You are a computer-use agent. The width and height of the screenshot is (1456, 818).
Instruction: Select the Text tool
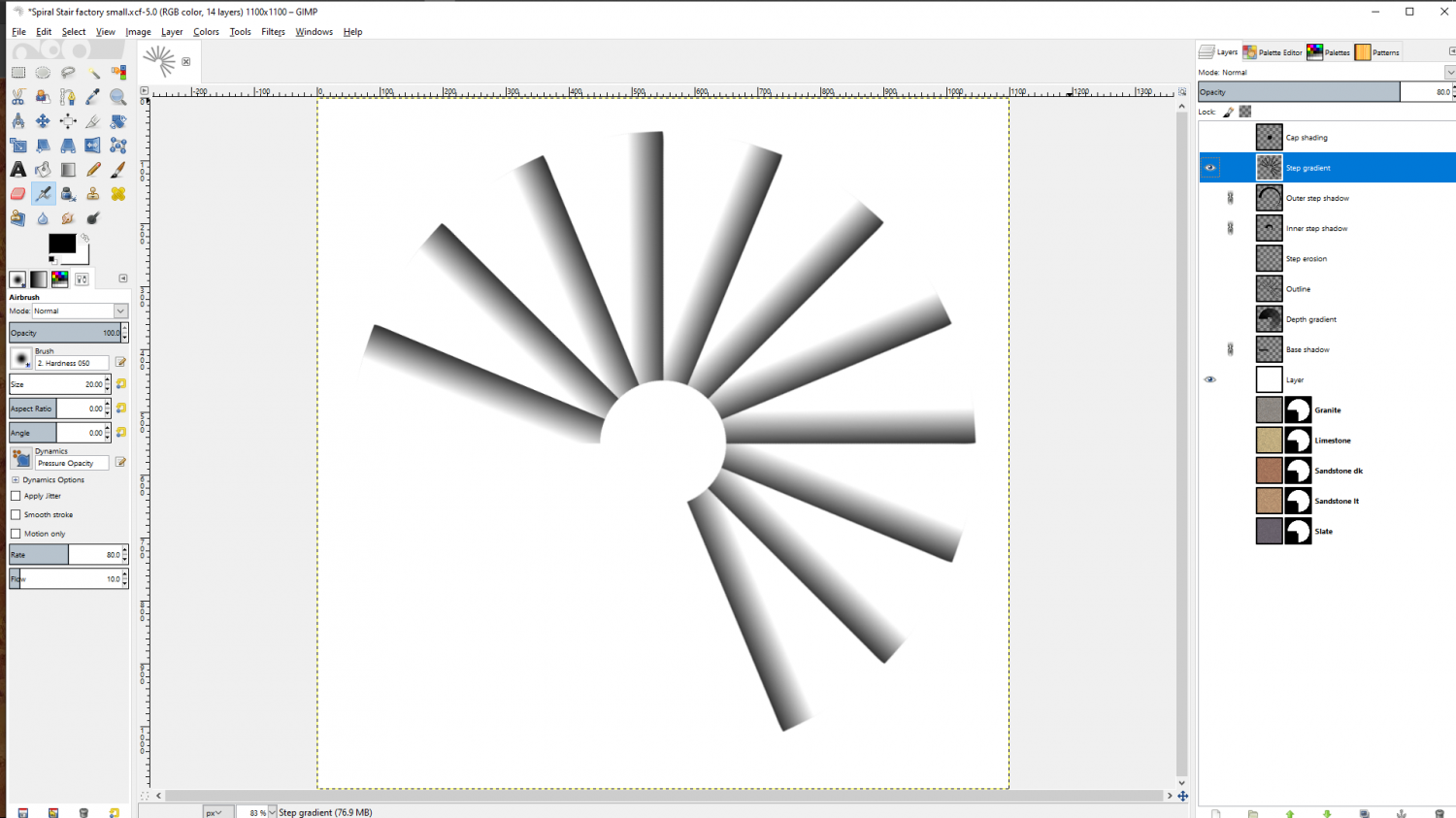point(18,170)
